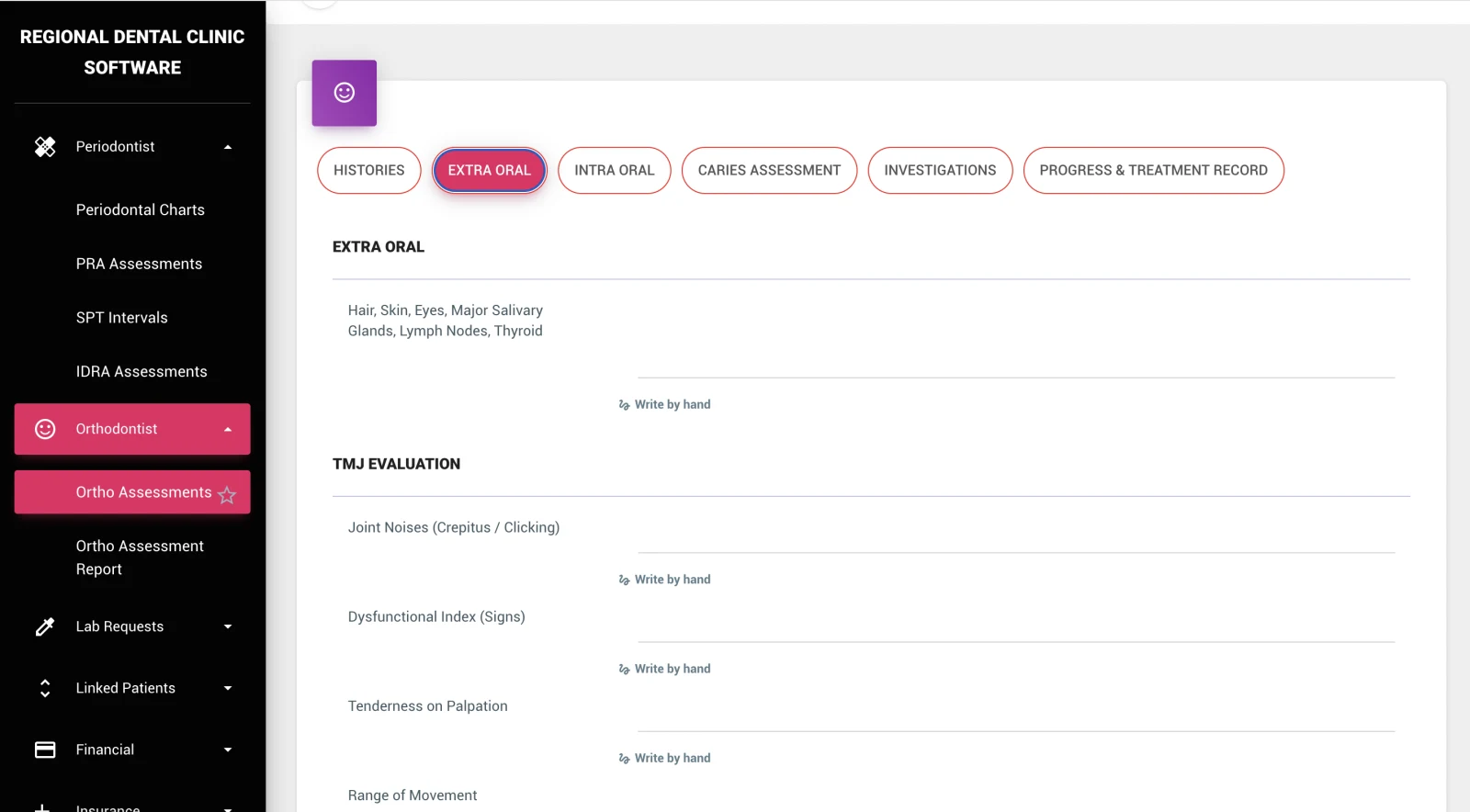This screenshot has width=1470, height=812.
Task: Click the TMJ Evaluation section heading
Action: (x=397, y=465)
